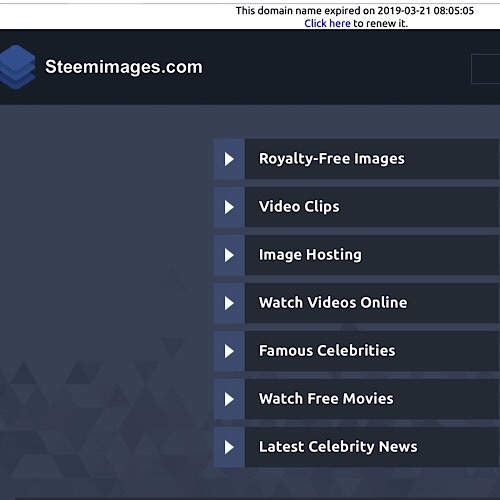Viewport: 500px width, 500px height.
Task: Click the arrow icon beside Image Hosting
Action: [229, 255]
